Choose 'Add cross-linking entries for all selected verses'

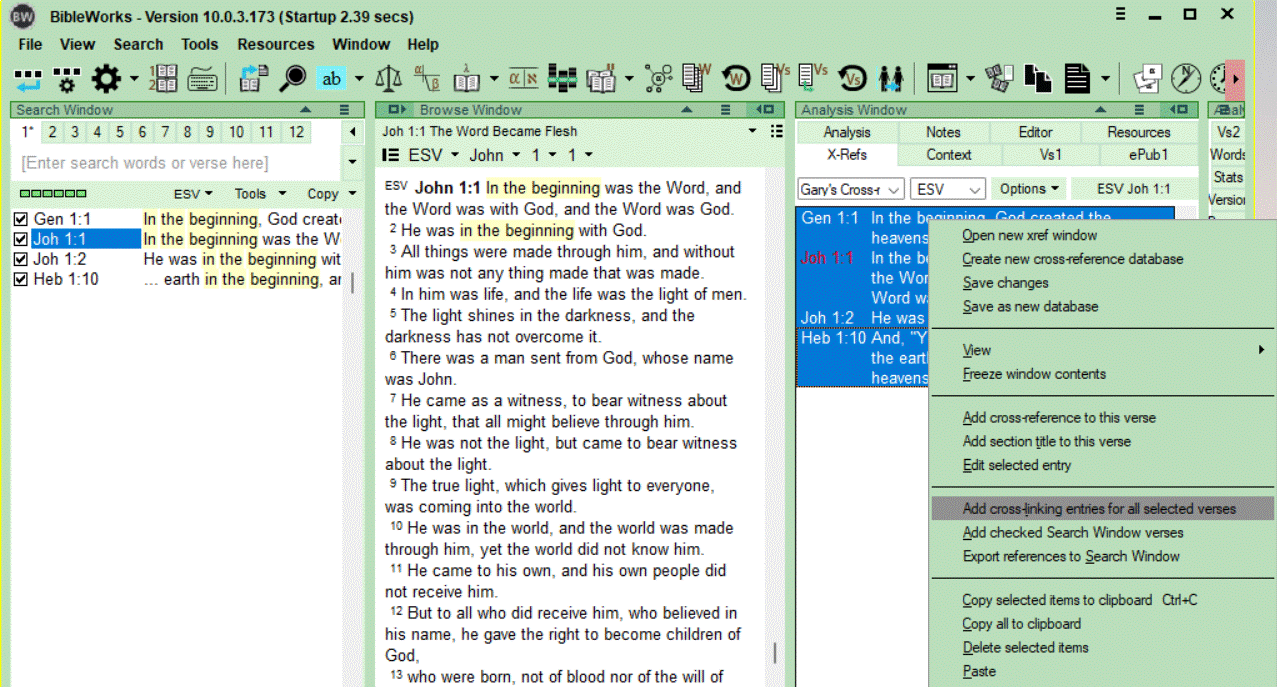point(1101,508)
